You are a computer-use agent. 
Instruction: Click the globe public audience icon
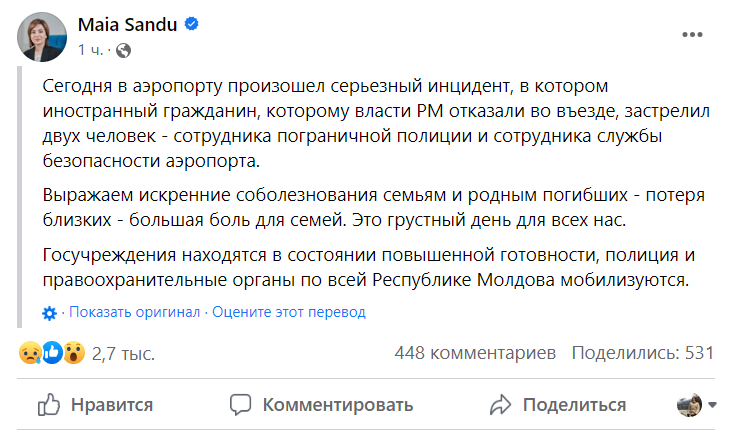coord(123,48)
